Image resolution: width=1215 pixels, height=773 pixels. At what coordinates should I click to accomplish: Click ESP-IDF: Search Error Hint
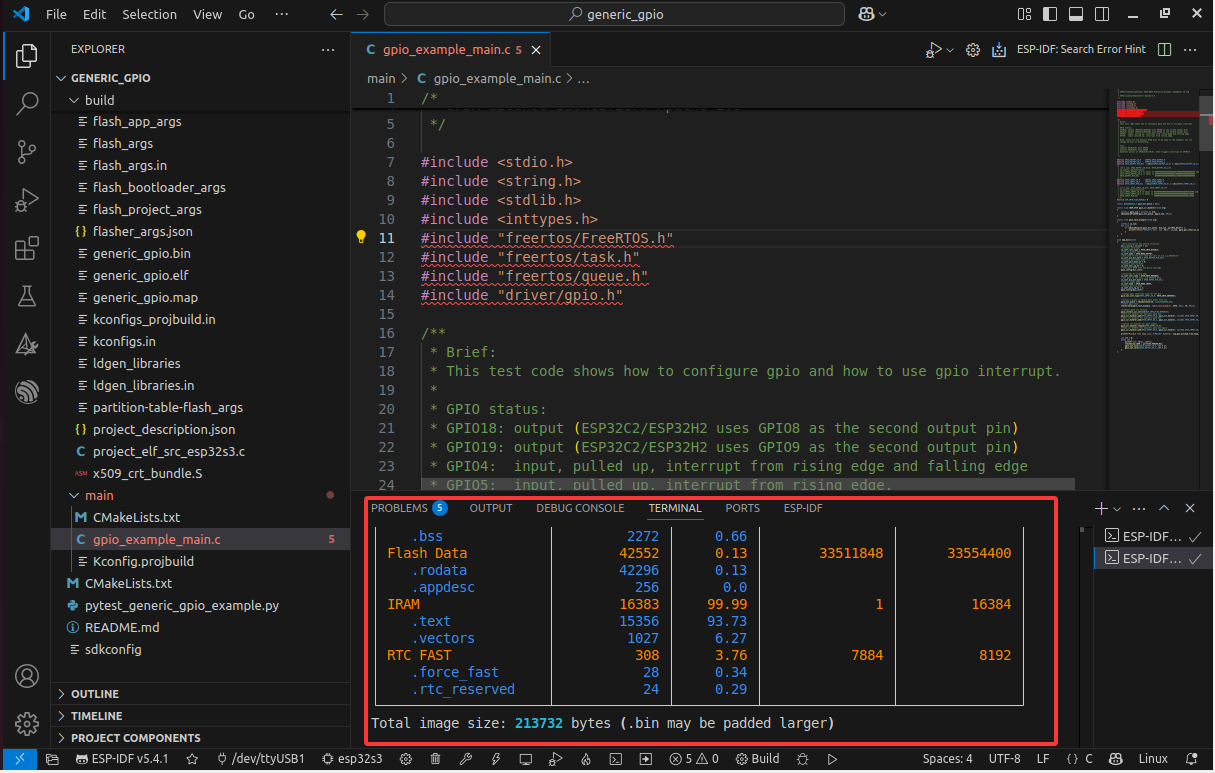point(1082,48)
